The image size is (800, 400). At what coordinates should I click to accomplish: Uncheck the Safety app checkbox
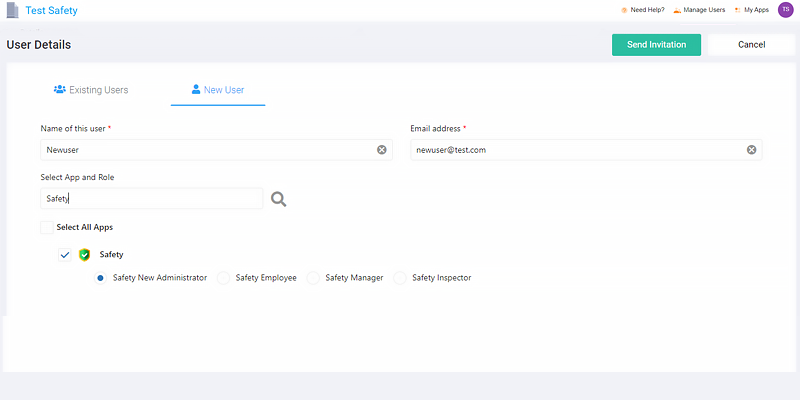[x=65, y=255]
